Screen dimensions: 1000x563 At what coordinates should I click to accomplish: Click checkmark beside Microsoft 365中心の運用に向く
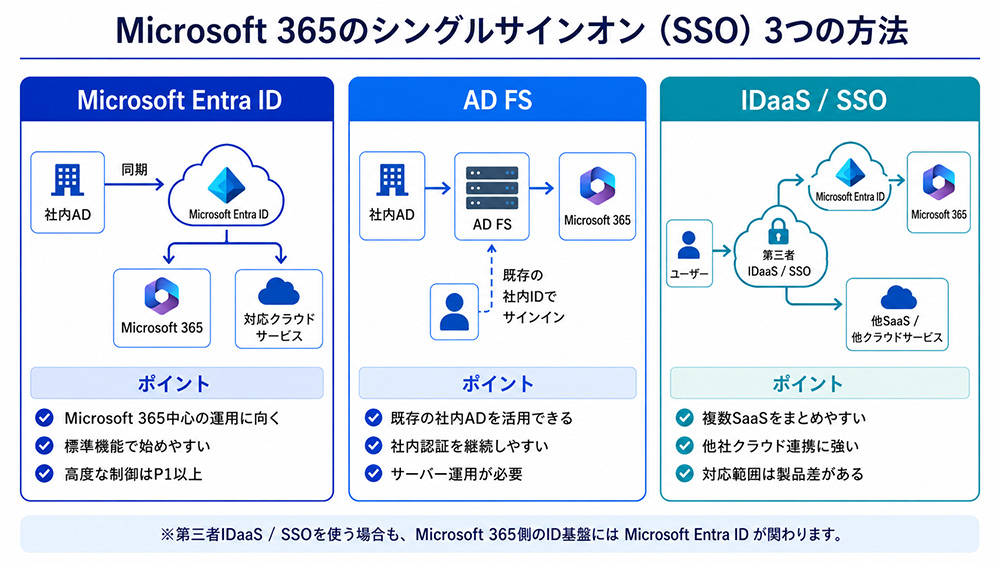click(44, 418)
